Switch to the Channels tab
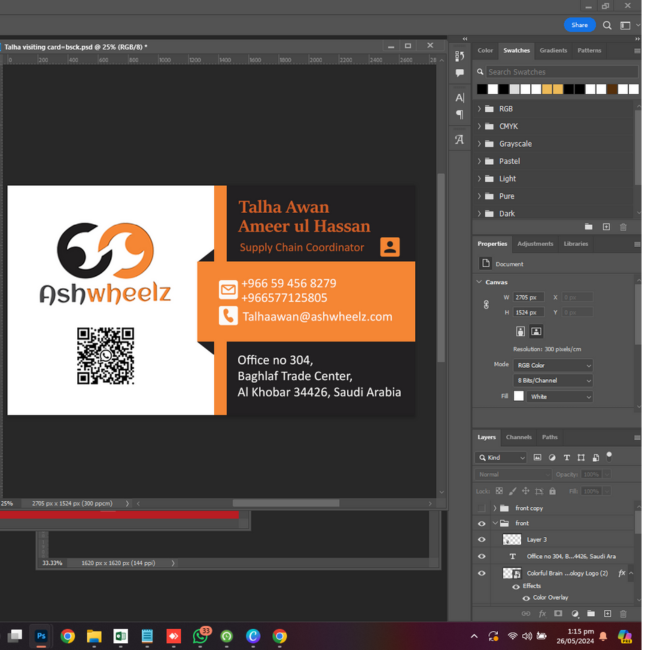 pos(519,437)
